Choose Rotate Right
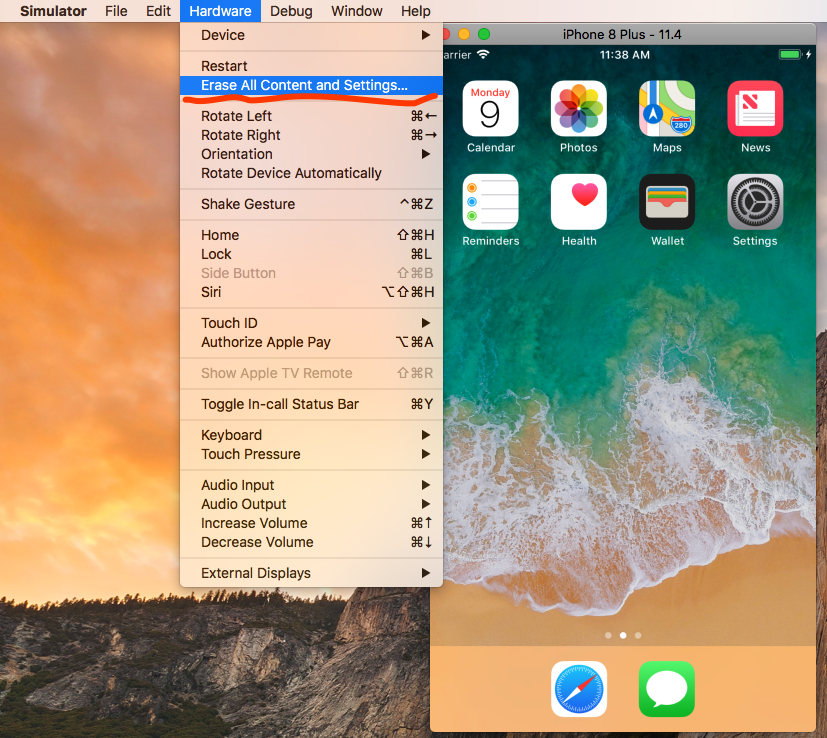Screen dimensions: 827x738 coord(311,135)
